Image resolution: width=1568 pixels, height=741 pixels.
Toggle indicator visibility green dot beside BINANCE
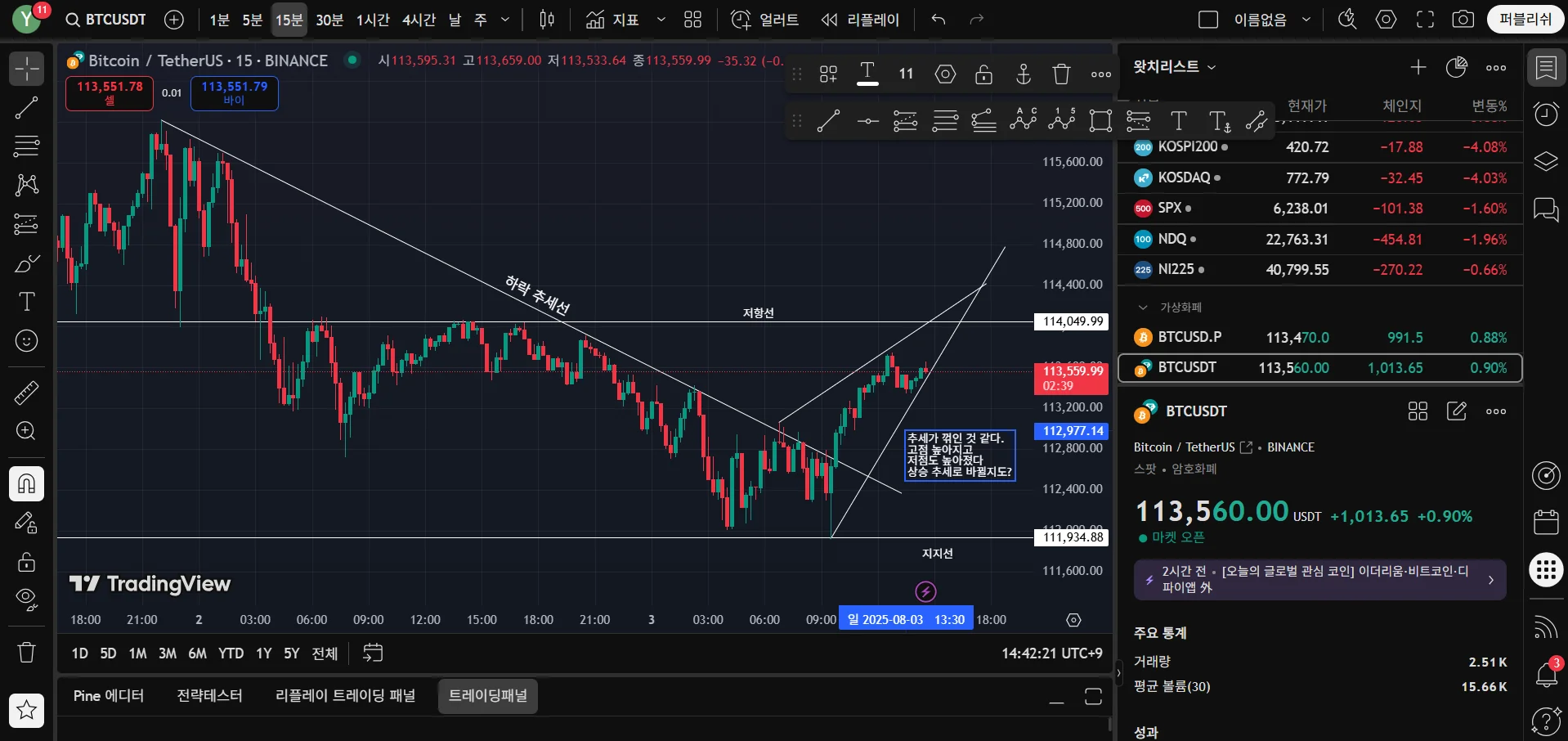(x=352, y=60)
